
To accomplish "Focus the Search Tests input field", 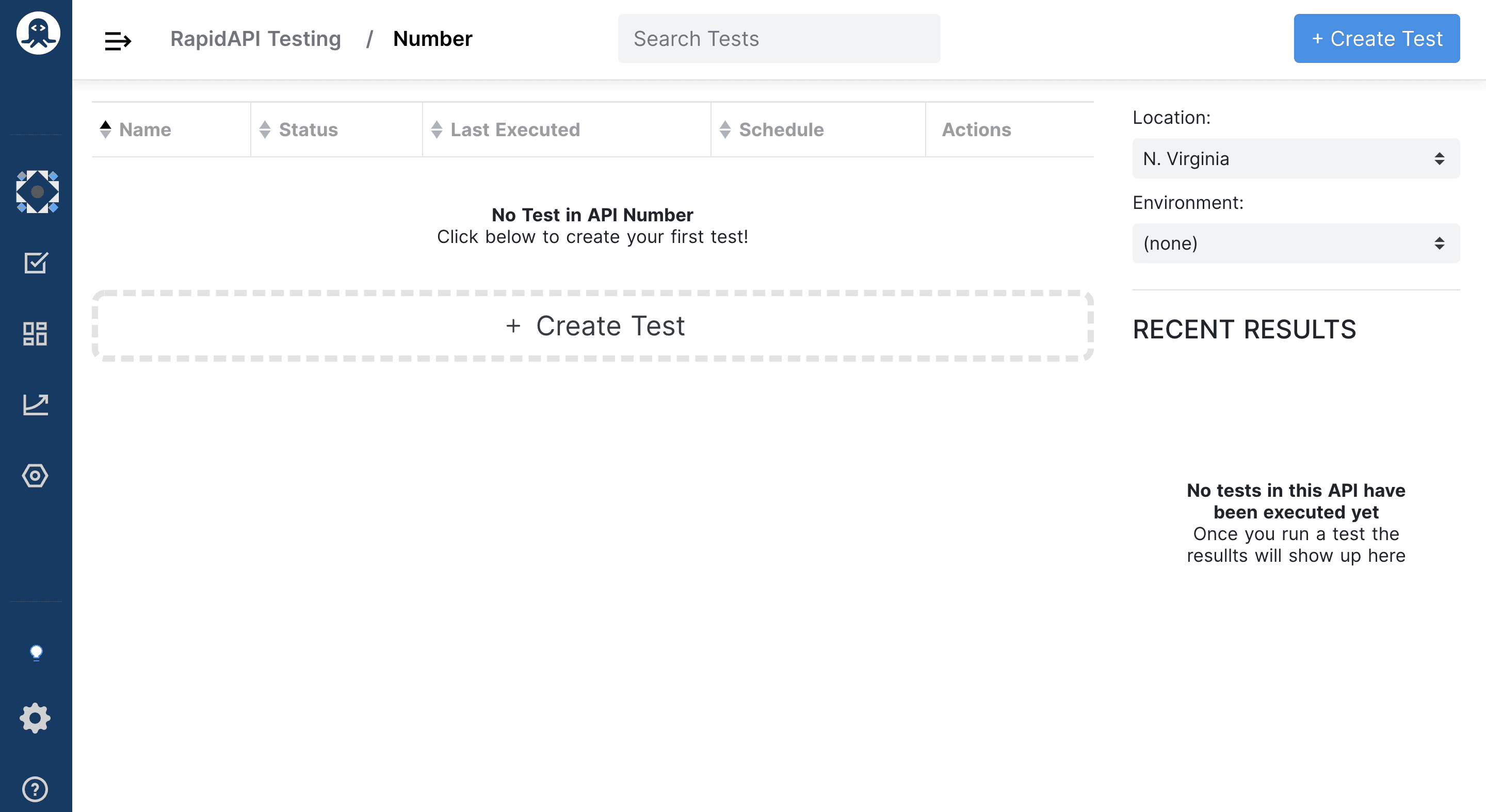I will click(x=779, y=39).
